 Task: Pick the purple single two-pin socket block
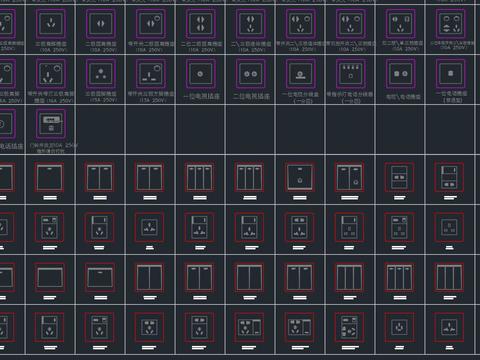tap(100, 24)
